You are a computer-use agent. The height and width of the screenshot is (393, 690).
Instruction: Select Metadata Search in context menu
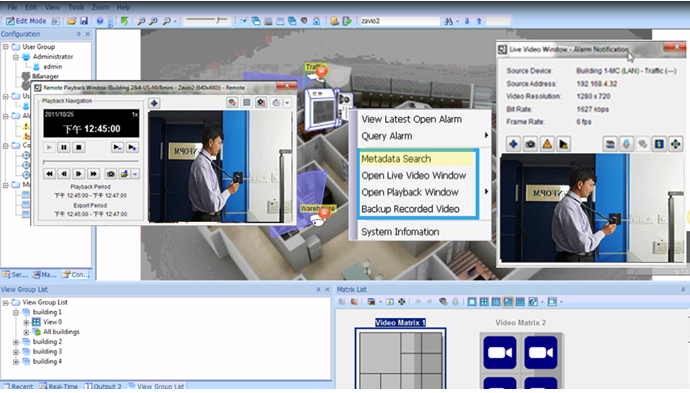tap(417, 159)
